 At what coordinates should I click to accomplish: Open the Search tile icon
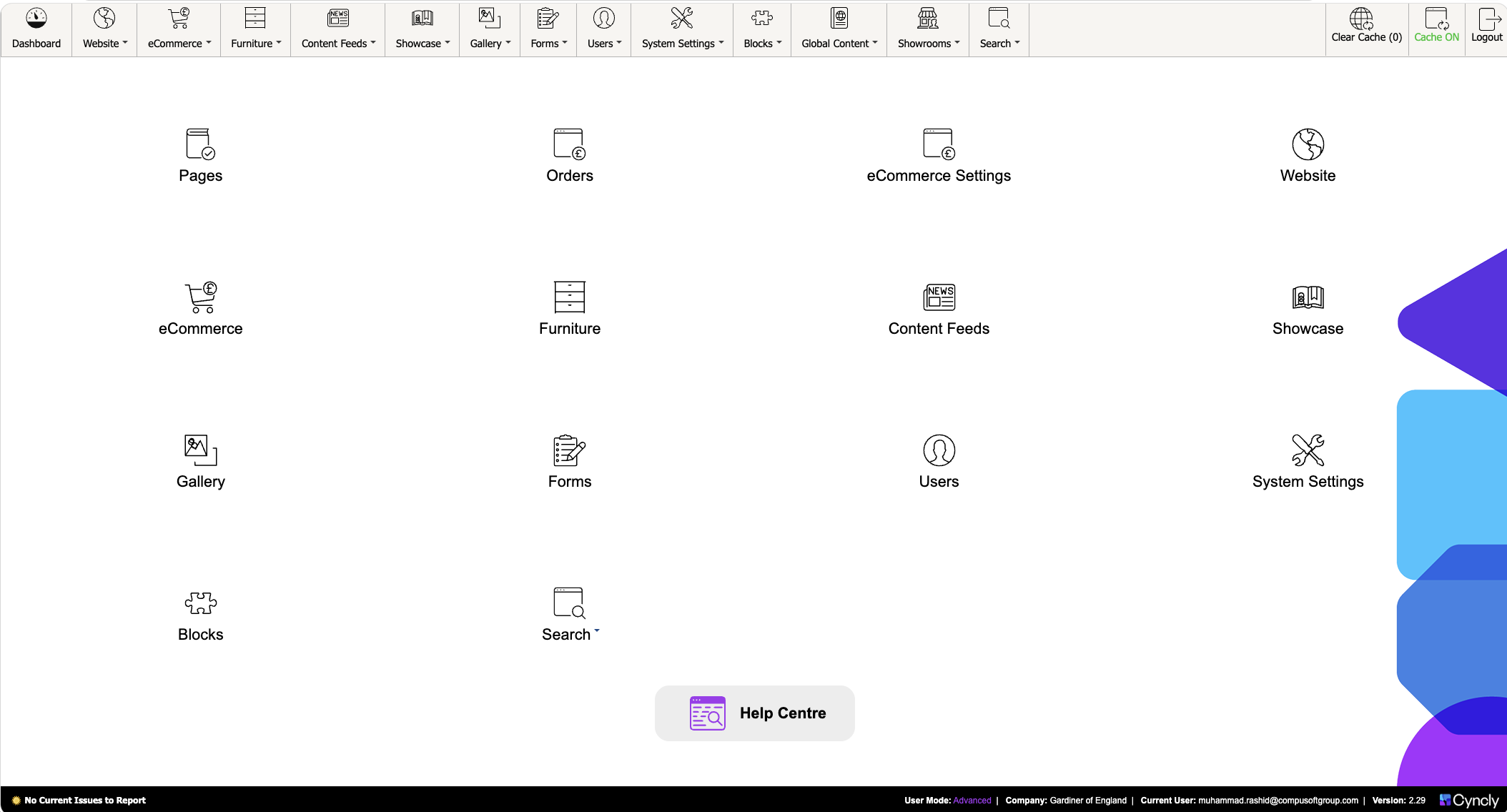click(570, 603)
